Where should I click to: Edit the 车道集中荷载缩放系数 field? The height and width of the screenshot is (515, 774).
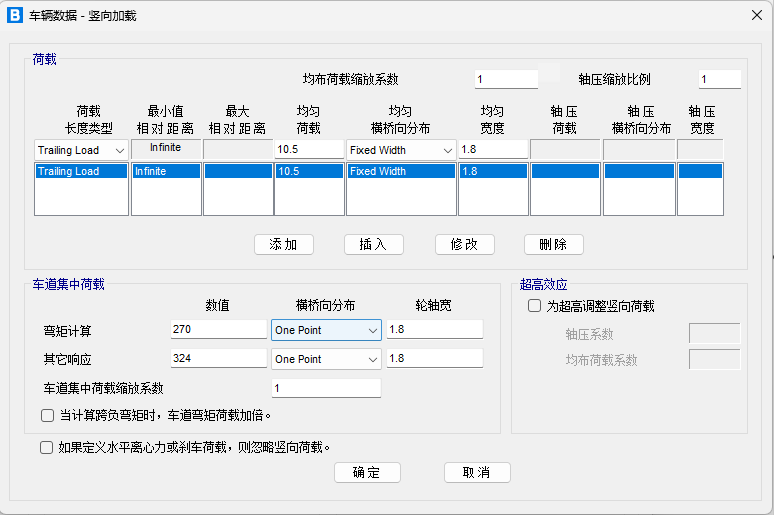tap(326, 388)
